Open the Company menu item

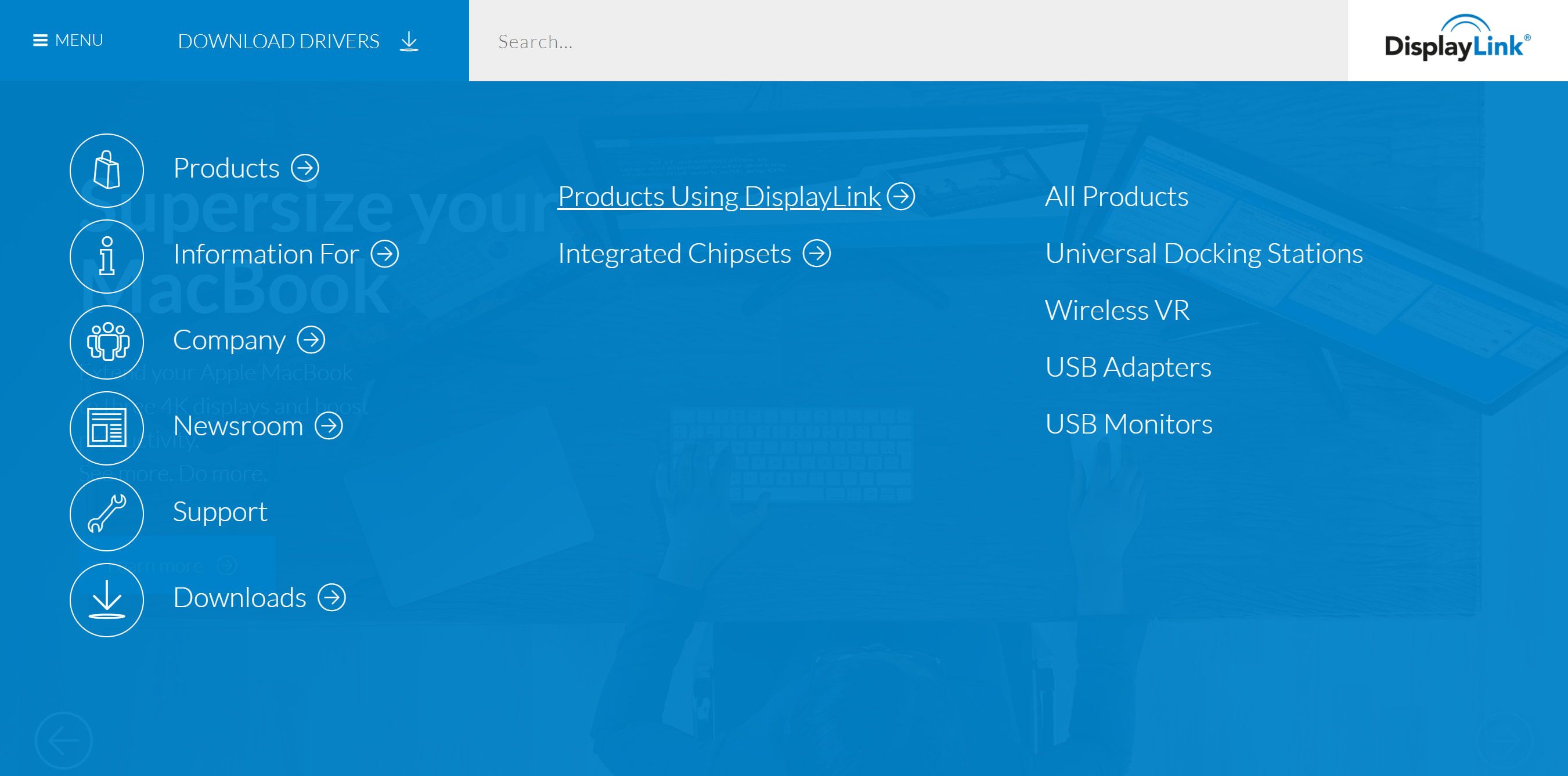pyautogui.click(x=229, y=340)
